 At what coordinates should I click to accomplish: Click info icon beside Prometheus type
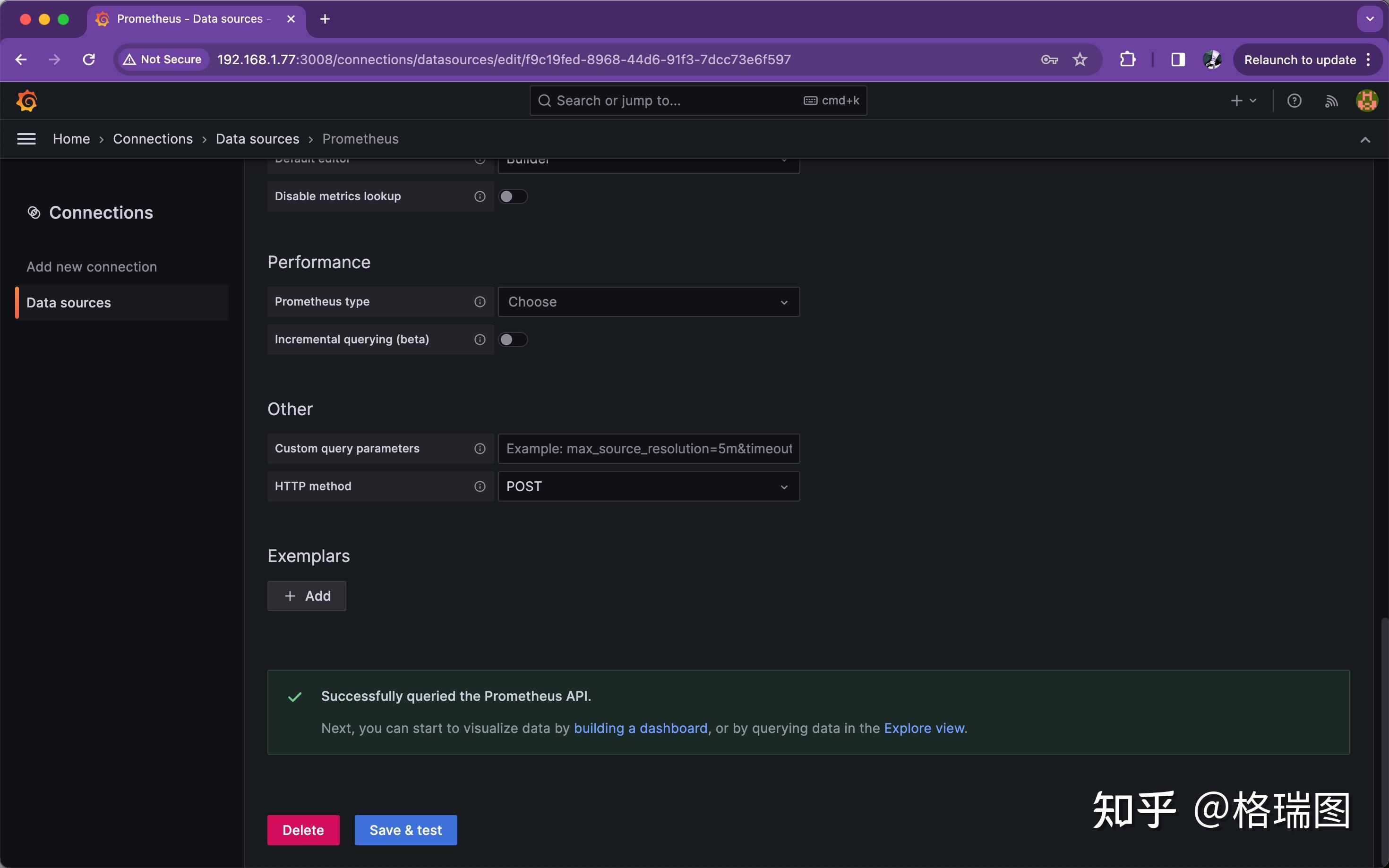click(x=480, y=302)
